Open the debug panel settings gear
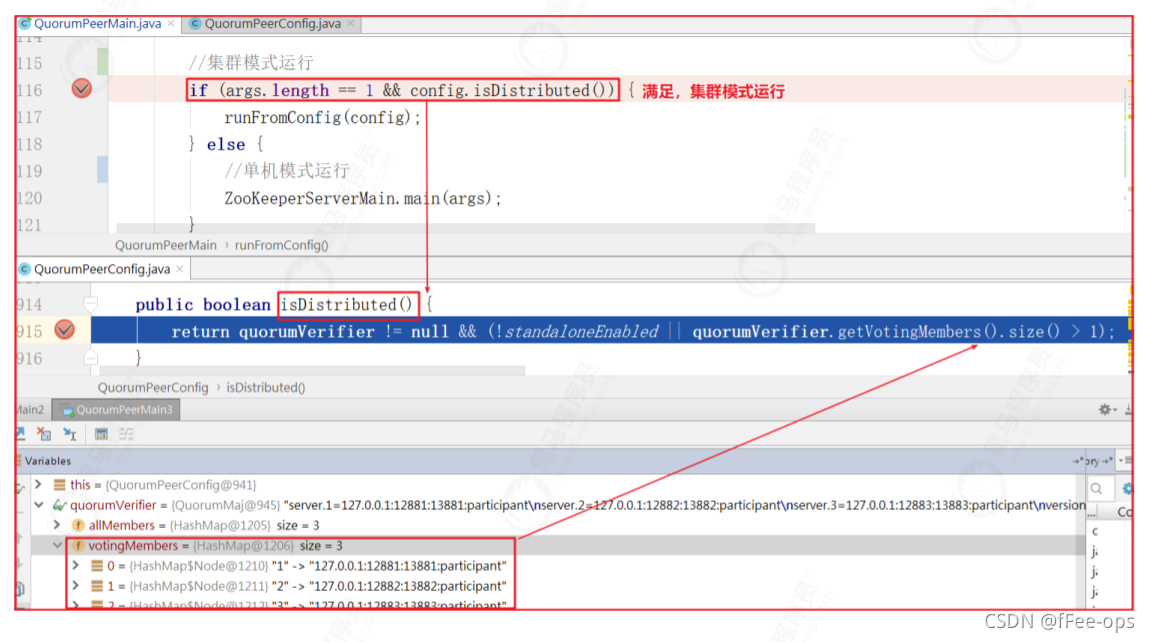This screenshot has height=642, width=1150. point(1105,409)
